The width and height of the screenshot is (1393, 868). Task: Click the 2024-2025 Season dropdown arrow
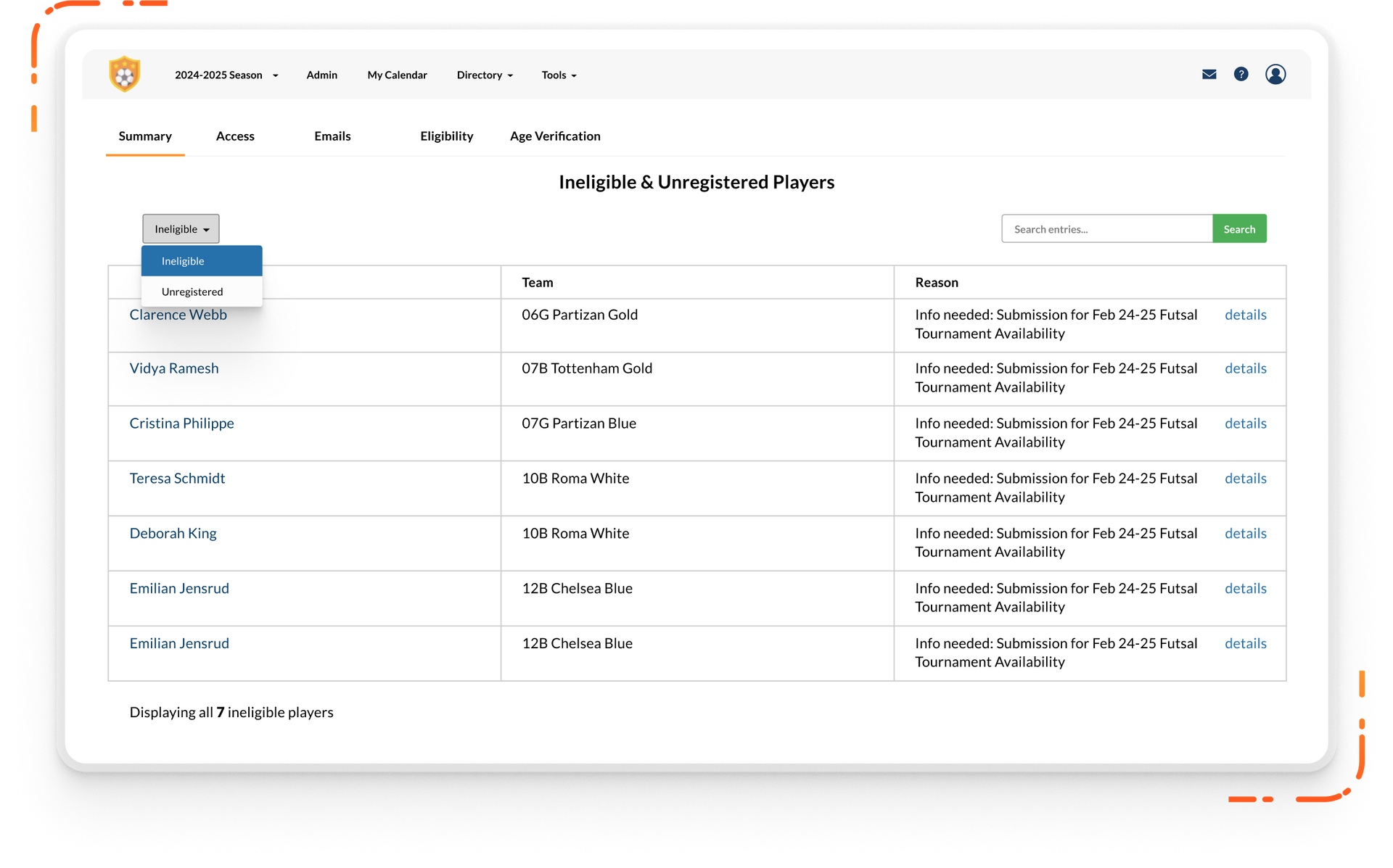point(275,75)
